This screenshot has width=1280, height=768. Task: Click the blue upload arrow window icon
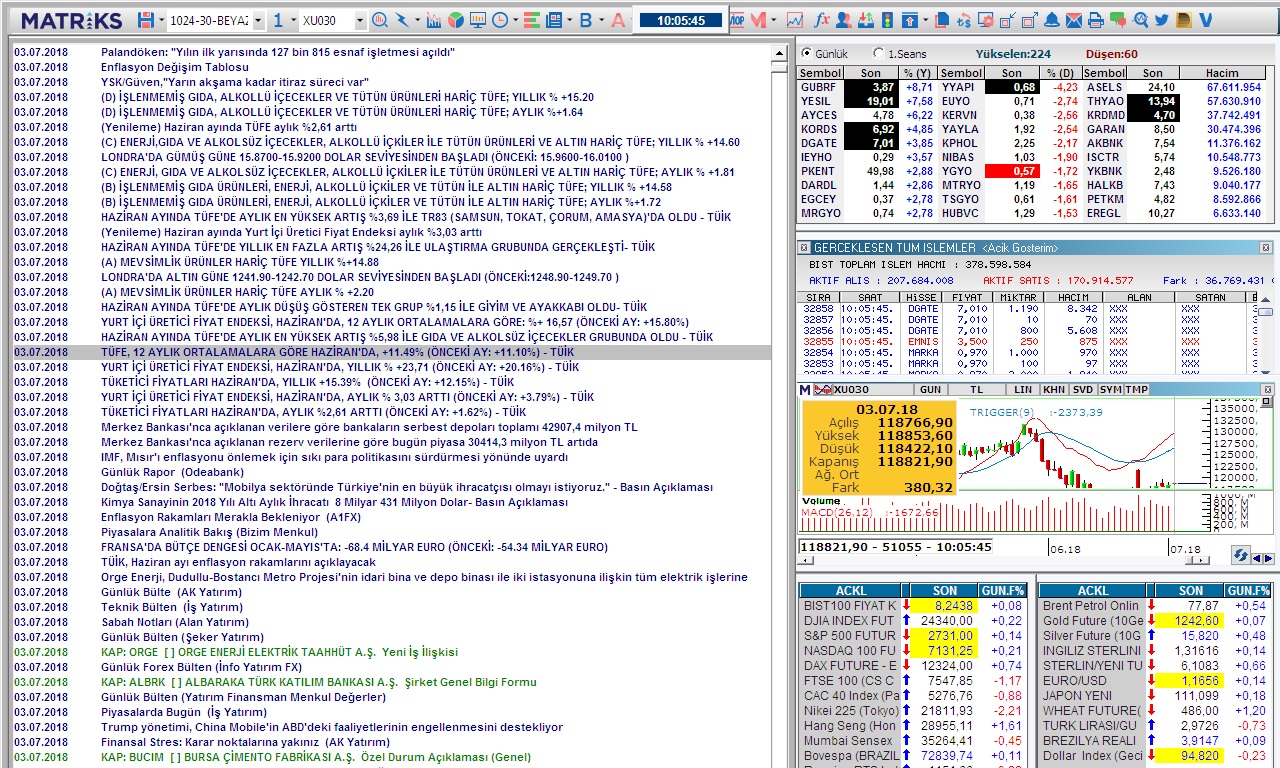point(909,20)
